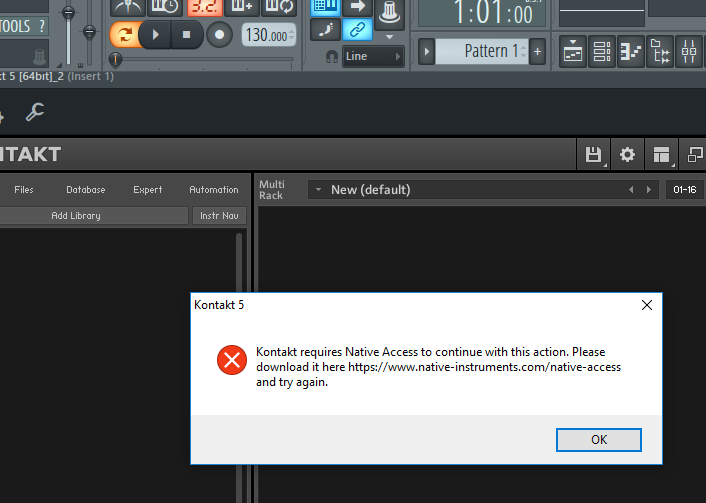
Task: Click the New (default) multi name field
Action: point(371,190)
